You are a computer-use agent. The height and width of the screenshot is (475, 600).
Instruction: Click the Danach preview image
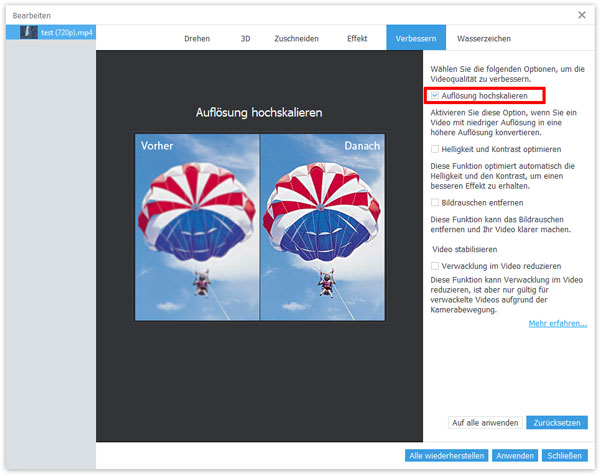(x=323, y=227)
